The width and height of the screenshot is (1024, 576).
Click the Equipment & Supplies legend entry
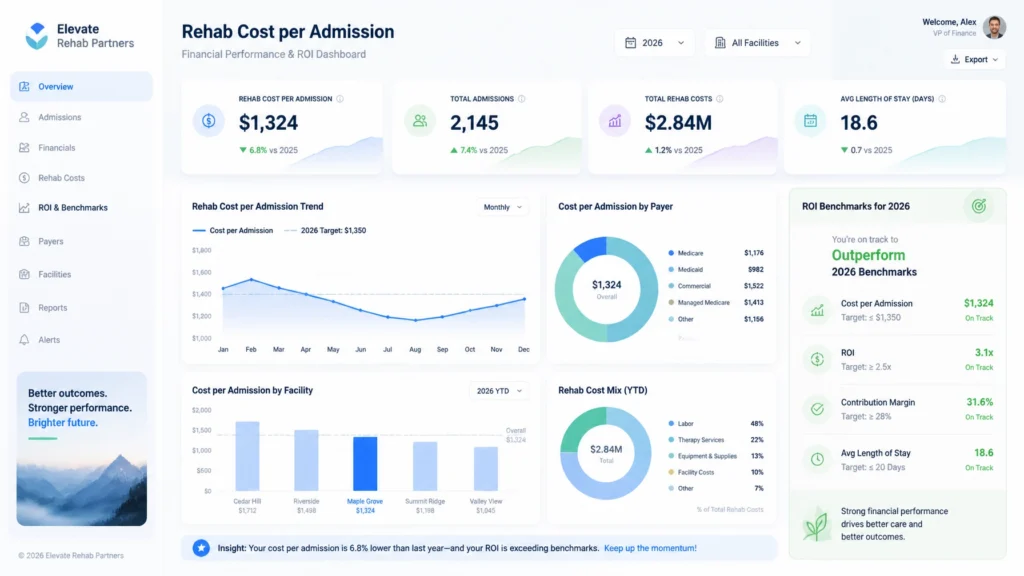pos(716,456)
